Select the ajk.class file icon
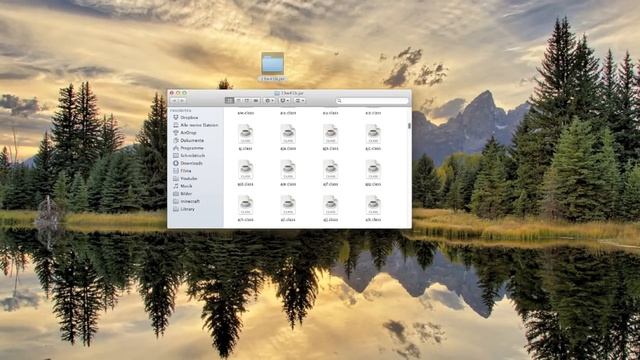Image resolution: width=640 pixels, height=360 pixels. point(373,205)
